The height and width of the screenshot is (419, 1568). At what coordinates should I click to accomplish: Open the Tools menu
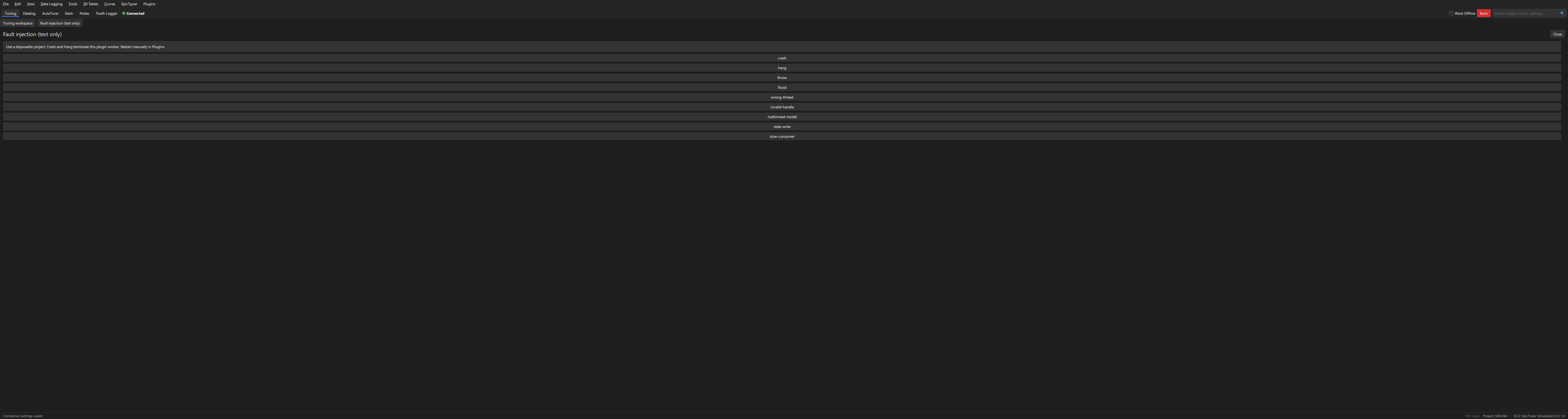[73, 4]
